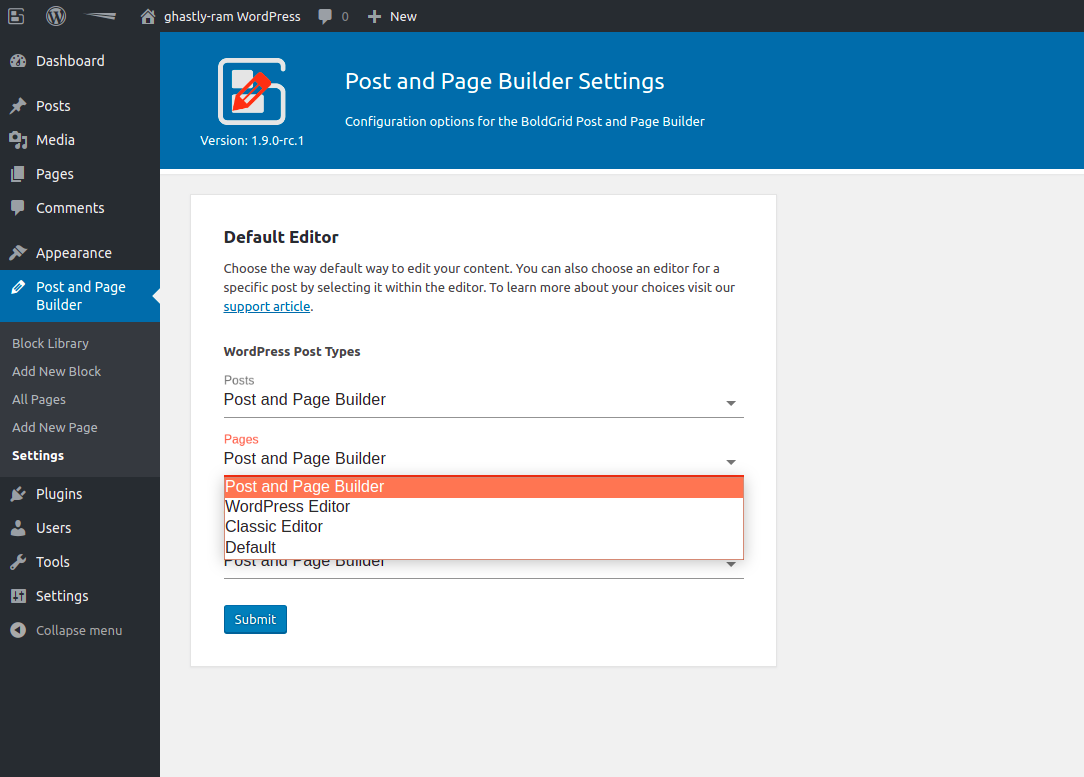The image size is (1084, 777).
Task: Open Settings under Post and Page Builder
Action: (38, 456)
